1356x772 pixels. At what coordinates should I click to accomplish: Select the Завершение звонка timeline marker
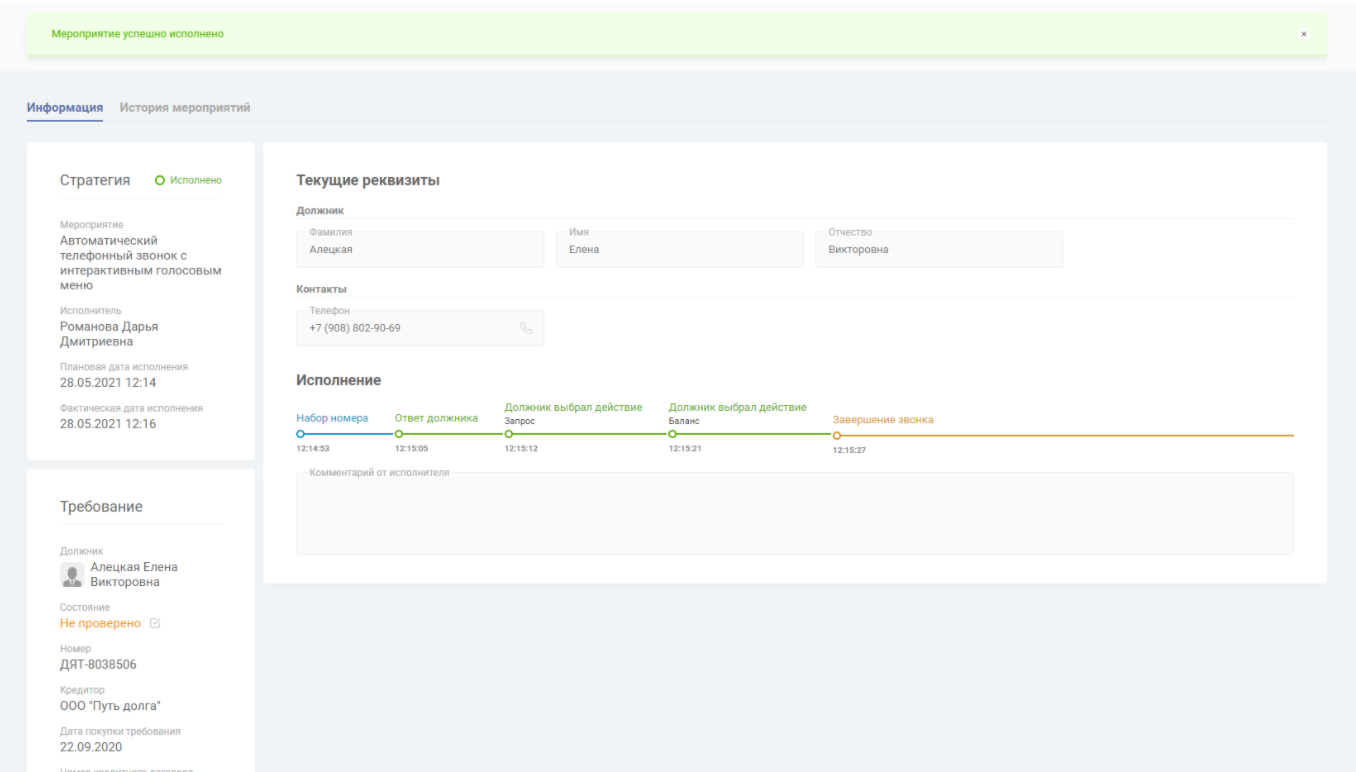837,436
